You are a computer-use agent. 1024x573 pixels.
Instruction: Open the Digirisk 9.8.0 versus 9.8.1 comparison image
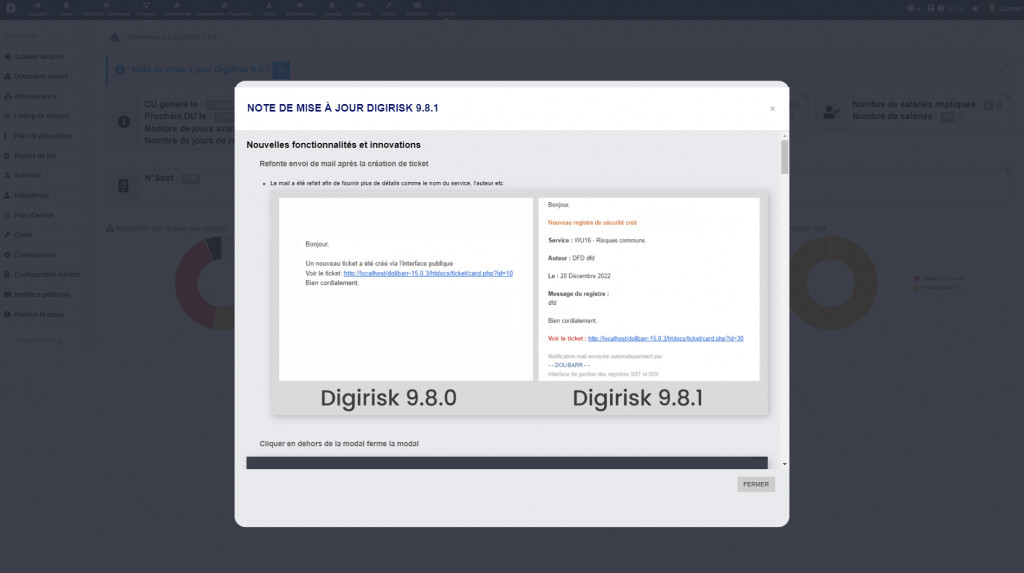tap(519, 303)
